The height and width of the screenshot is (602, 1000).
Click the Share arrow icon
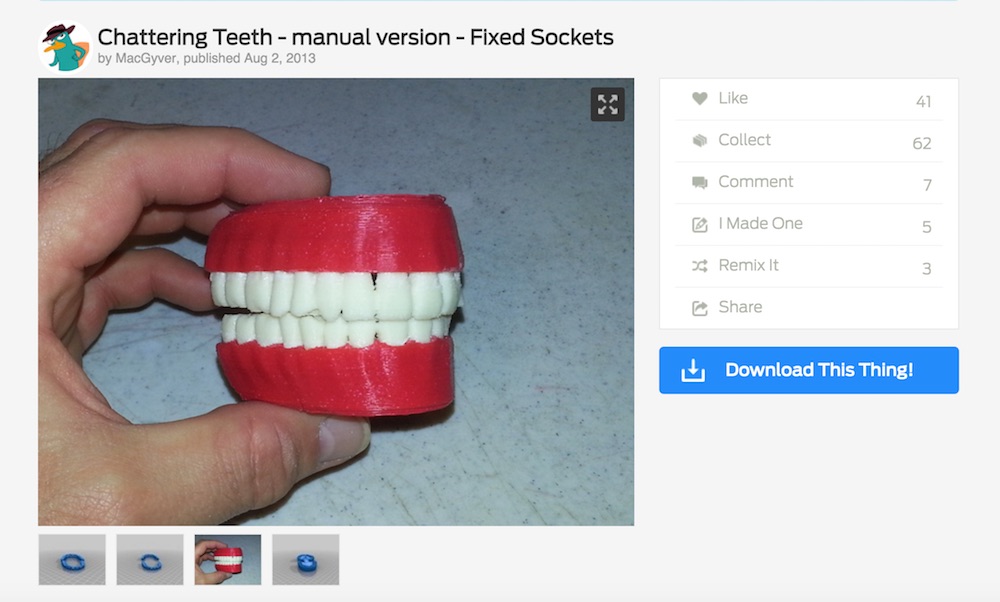700,308
